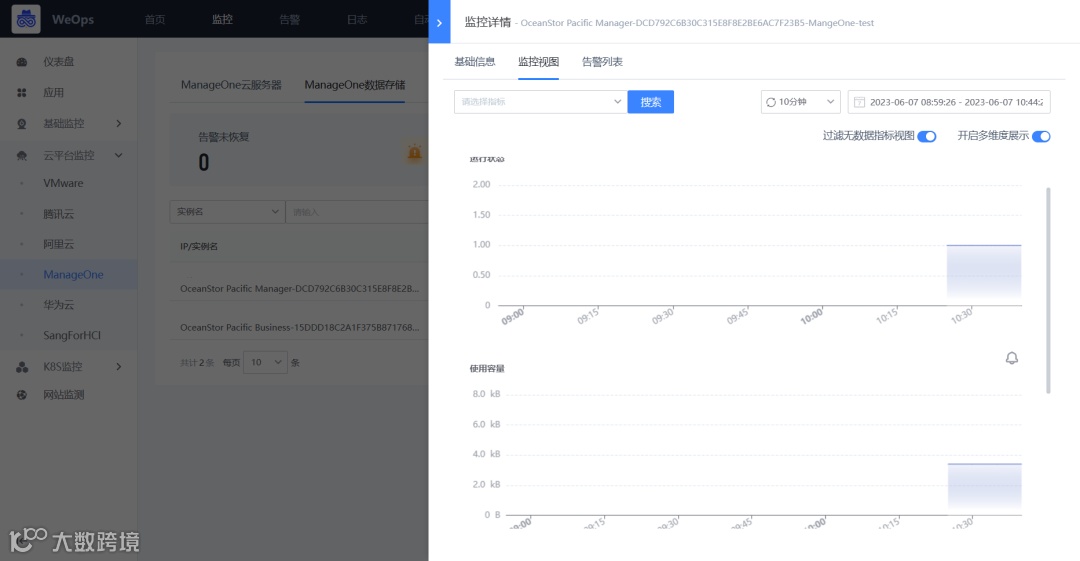Expand the 基础监控 submenu arrow

119,123
